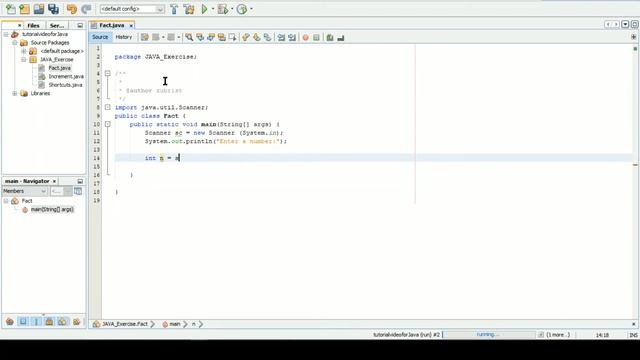The image size is (640, 360).
Task: Click main breadcrumb in editor footer
Action: 175,324
